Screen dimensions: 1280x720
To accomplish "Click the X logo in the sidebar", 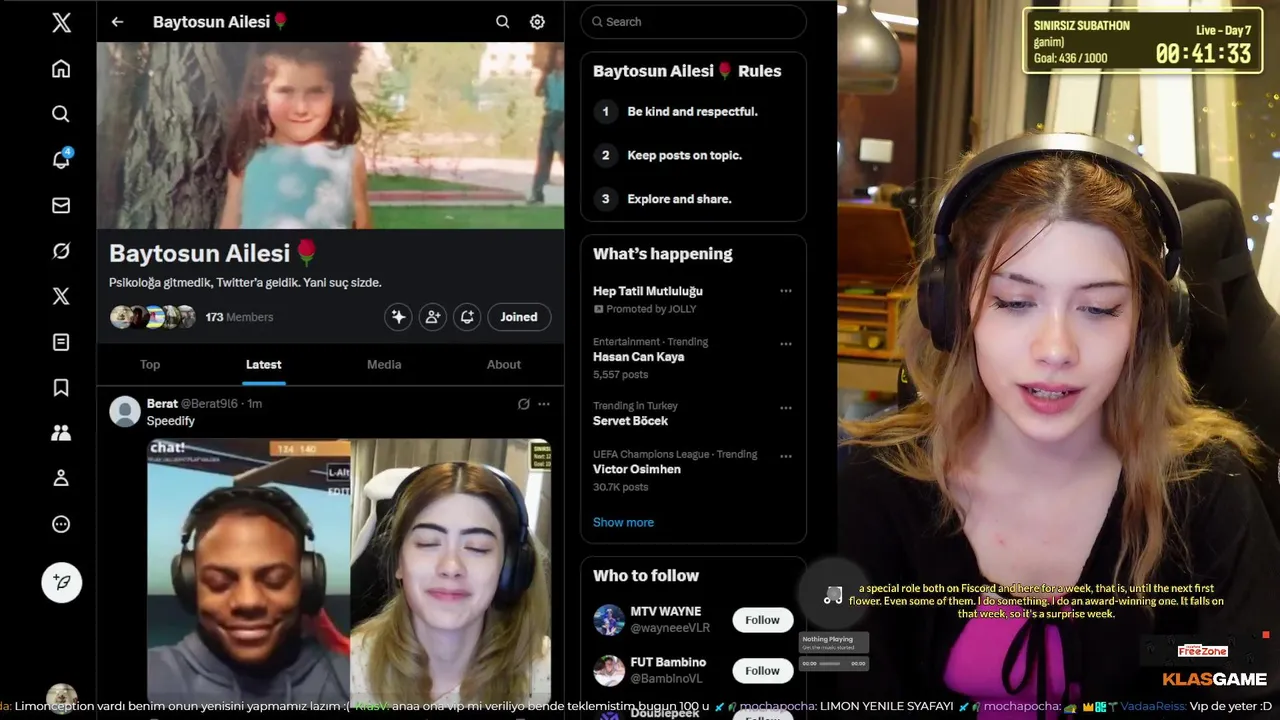I will (x=61, y=22).
